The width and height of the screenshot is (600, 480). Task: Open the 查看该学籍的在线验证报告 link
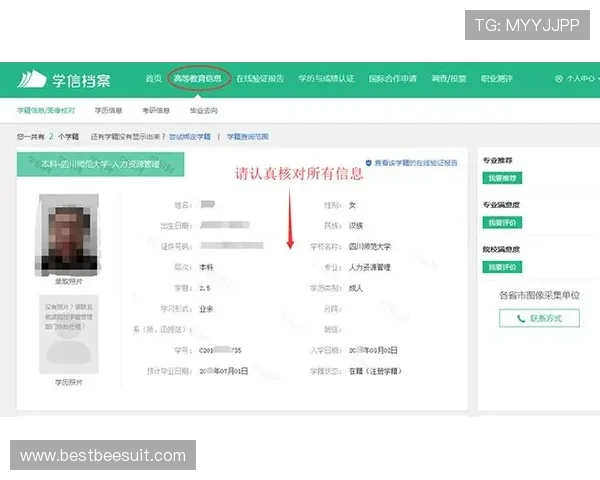coord(416,163)
